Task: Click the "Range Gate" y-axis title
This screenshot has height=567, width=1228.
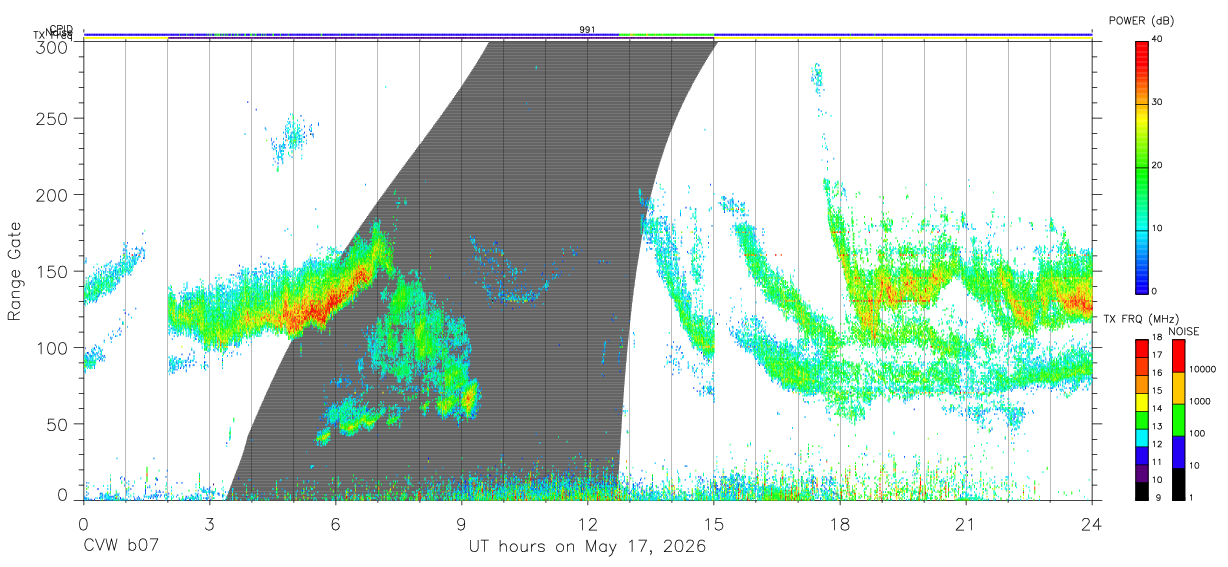Action: tap(15, 271)
